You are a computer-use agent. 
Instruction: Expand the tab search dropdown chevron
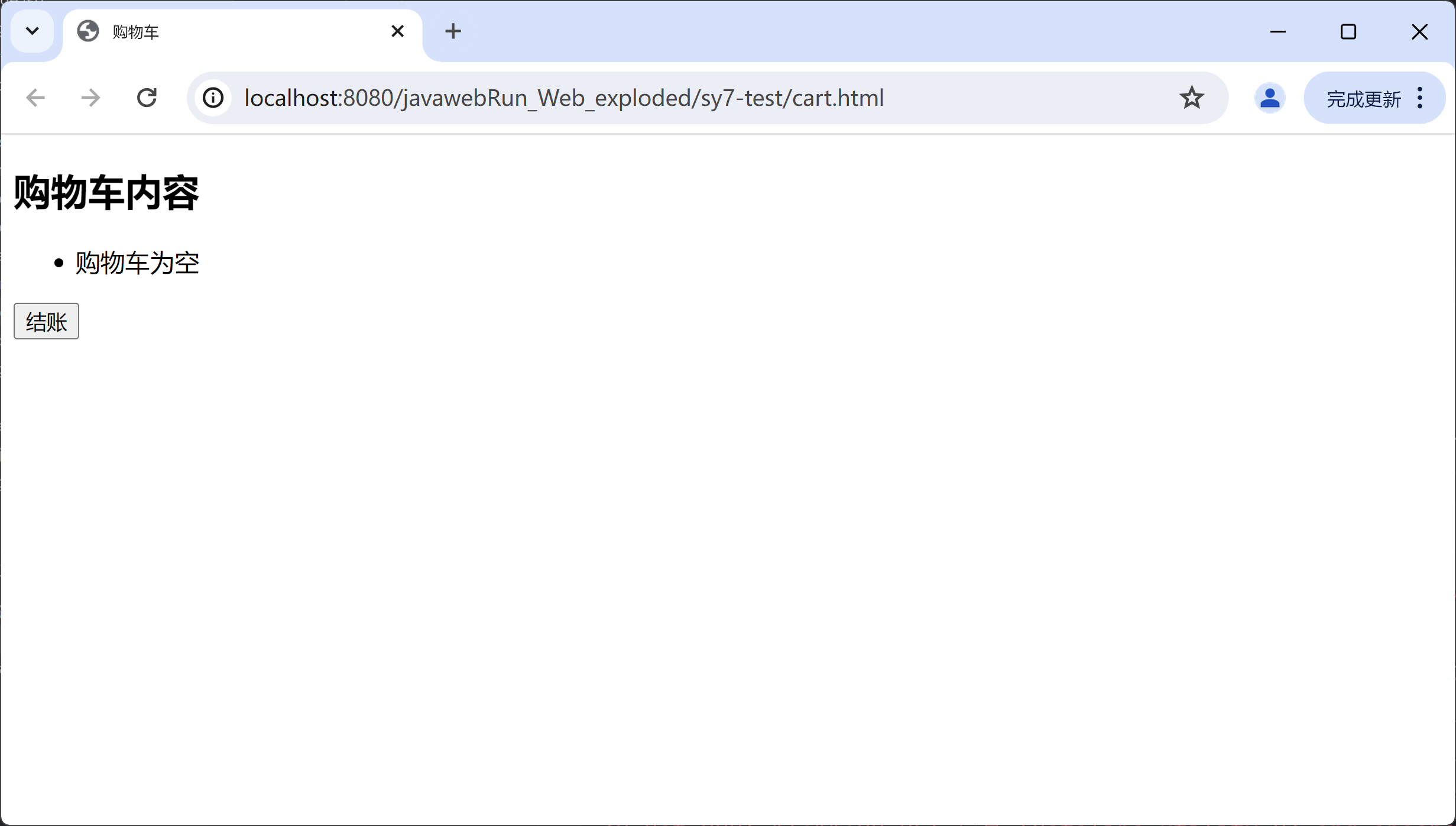coord(33,31)
